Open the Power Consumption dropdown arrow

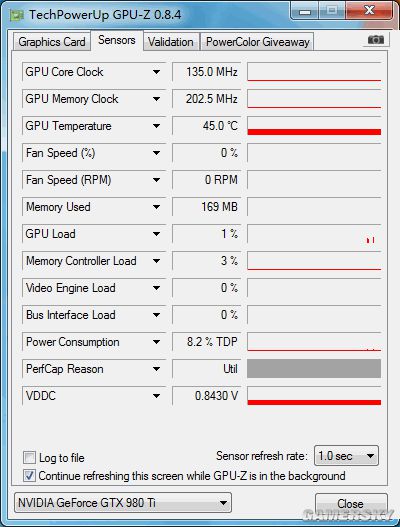click(156, 342)
